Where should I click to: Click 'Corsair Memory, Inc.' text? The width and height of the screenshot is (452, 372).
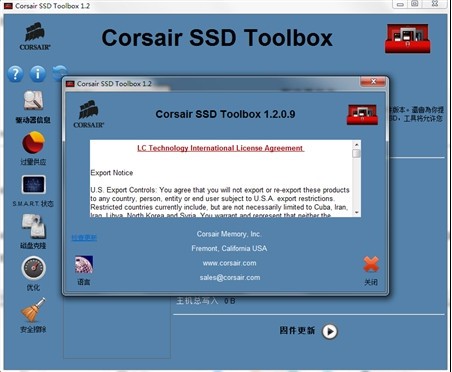(229, 234)
